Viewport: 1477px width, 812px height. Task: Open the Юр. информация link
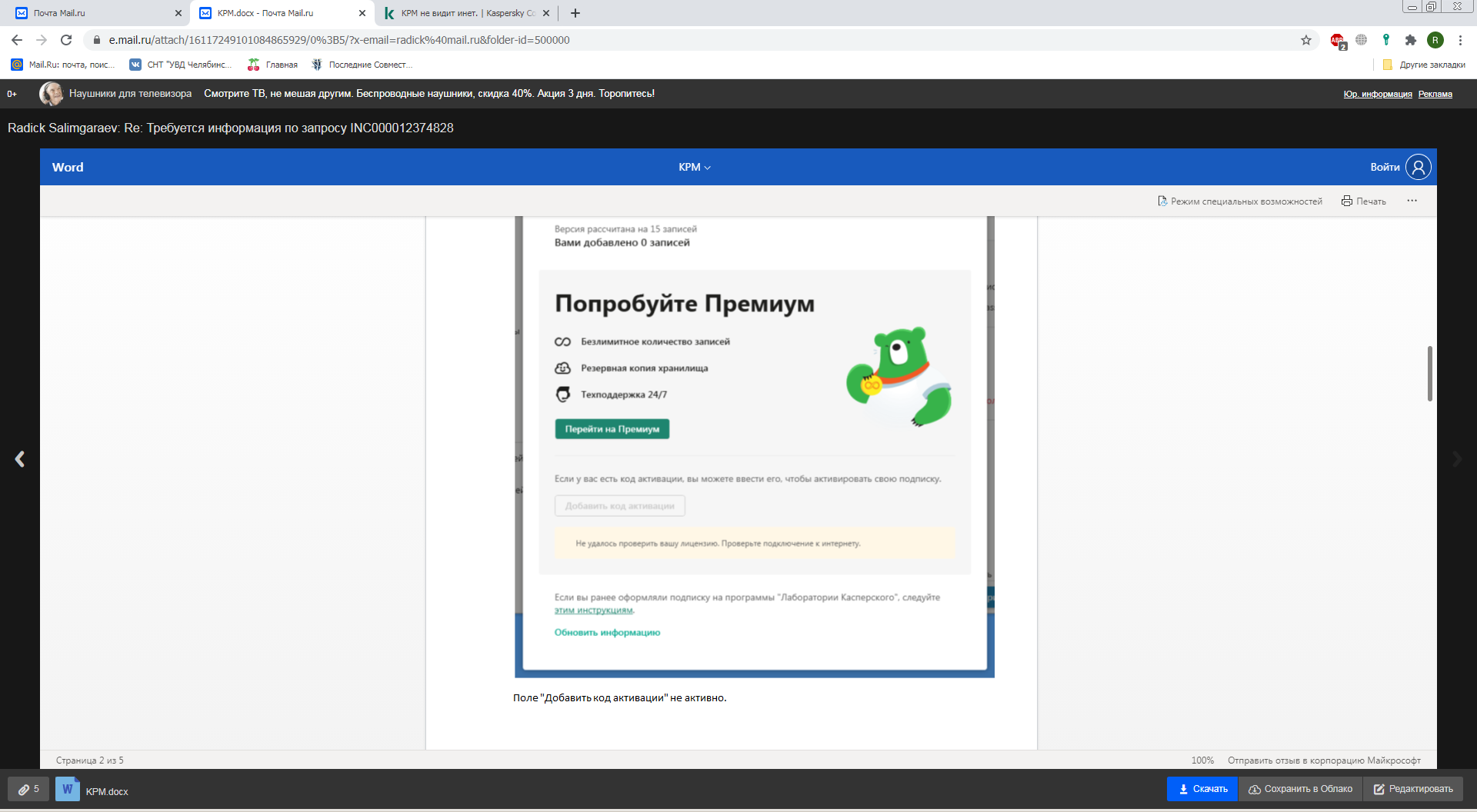coord(1378,94)
